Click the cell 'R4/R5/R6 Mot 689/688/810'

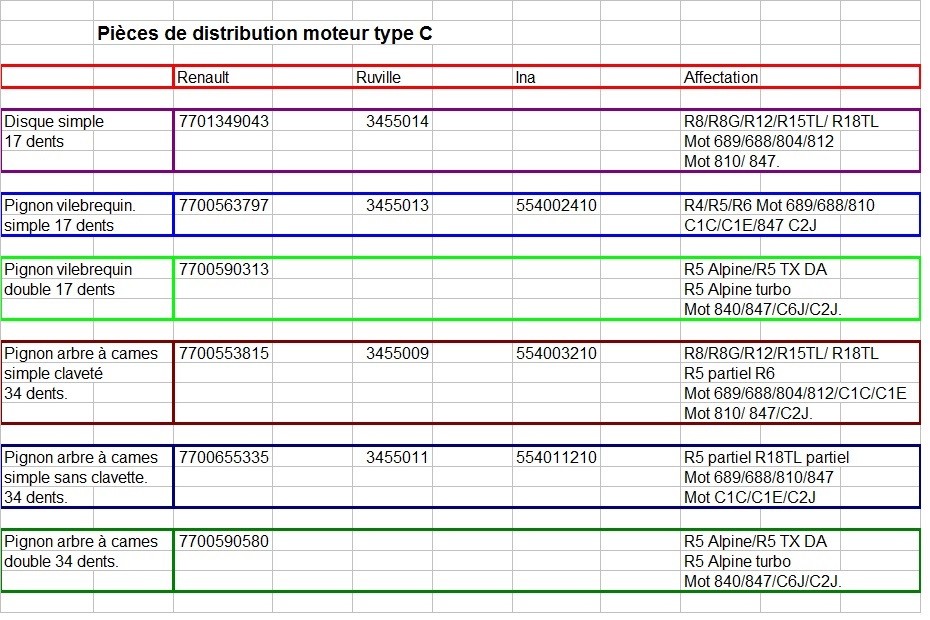(x=779, y=206)
